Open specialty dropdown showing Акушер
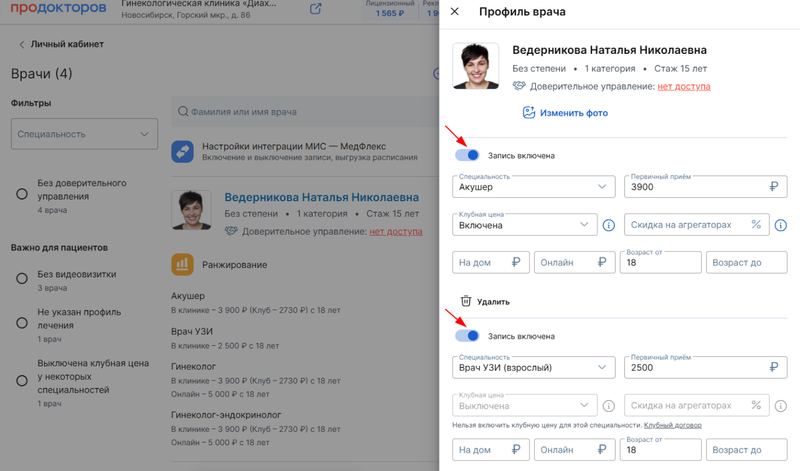 pyautogui.click(x=534, y=187)
